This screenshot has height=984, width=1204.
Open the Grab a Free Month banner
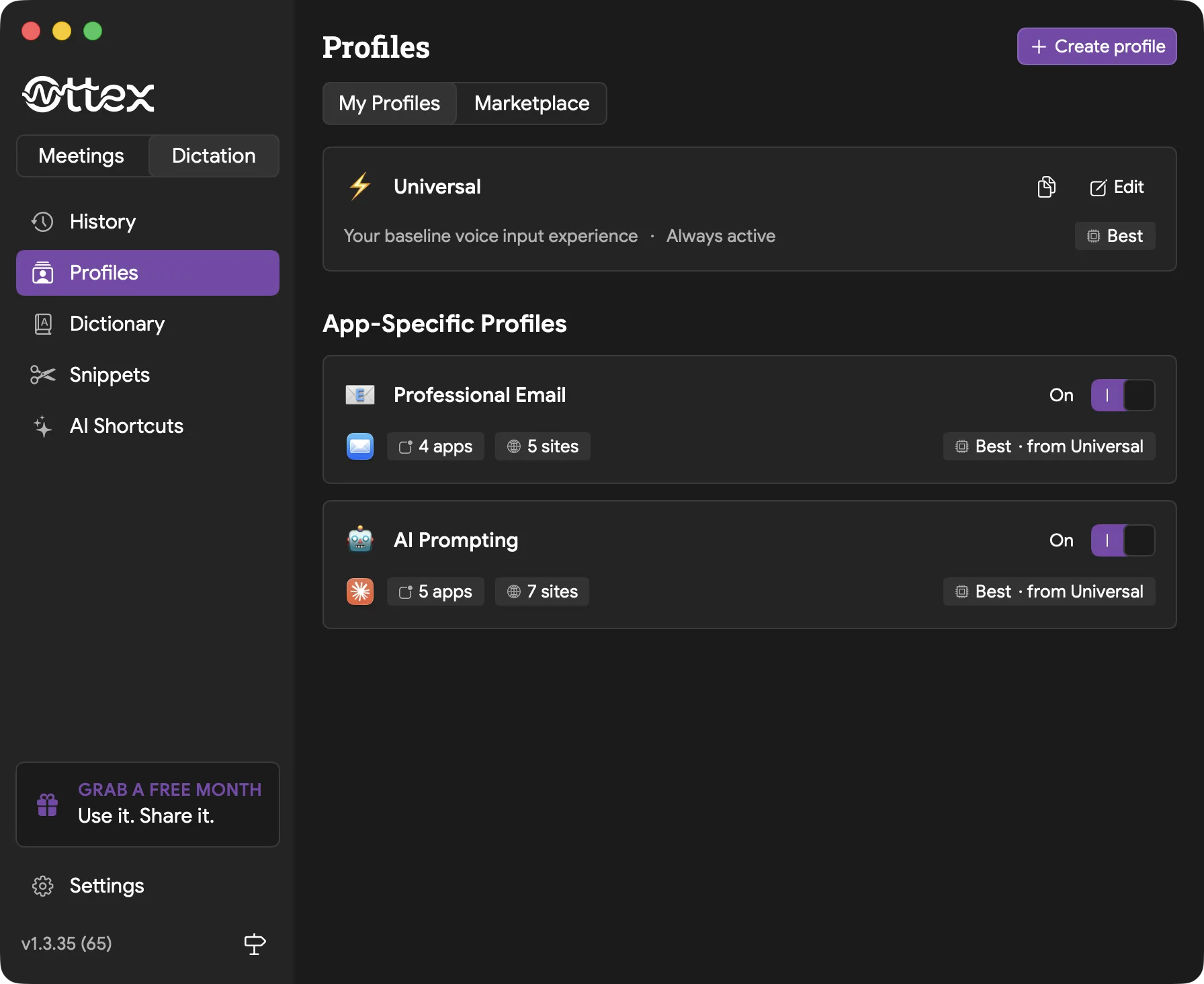pyautogui.click(x=148, y=805)
